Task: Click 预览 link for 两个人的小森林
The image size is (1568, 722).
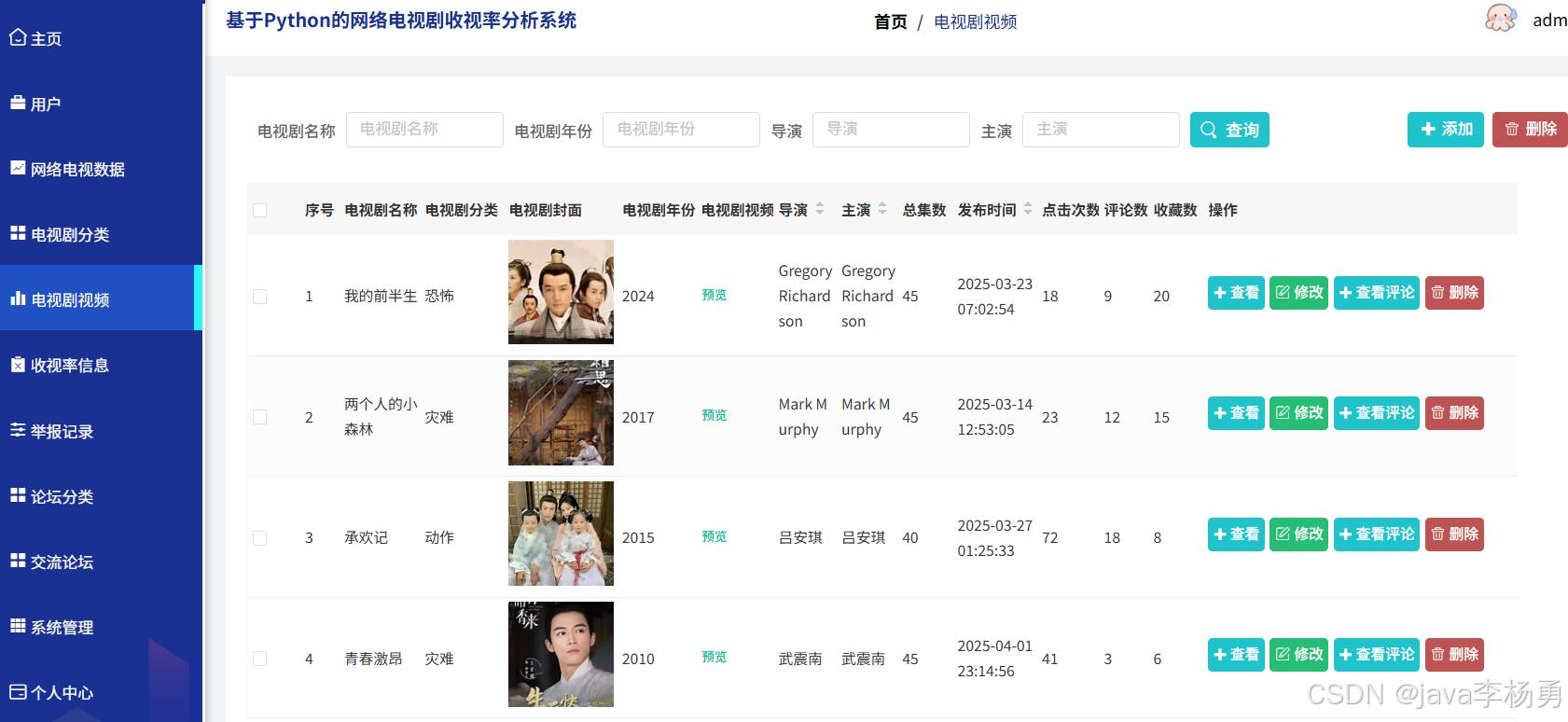Action: pyautogui.click(x=715, y=415)
